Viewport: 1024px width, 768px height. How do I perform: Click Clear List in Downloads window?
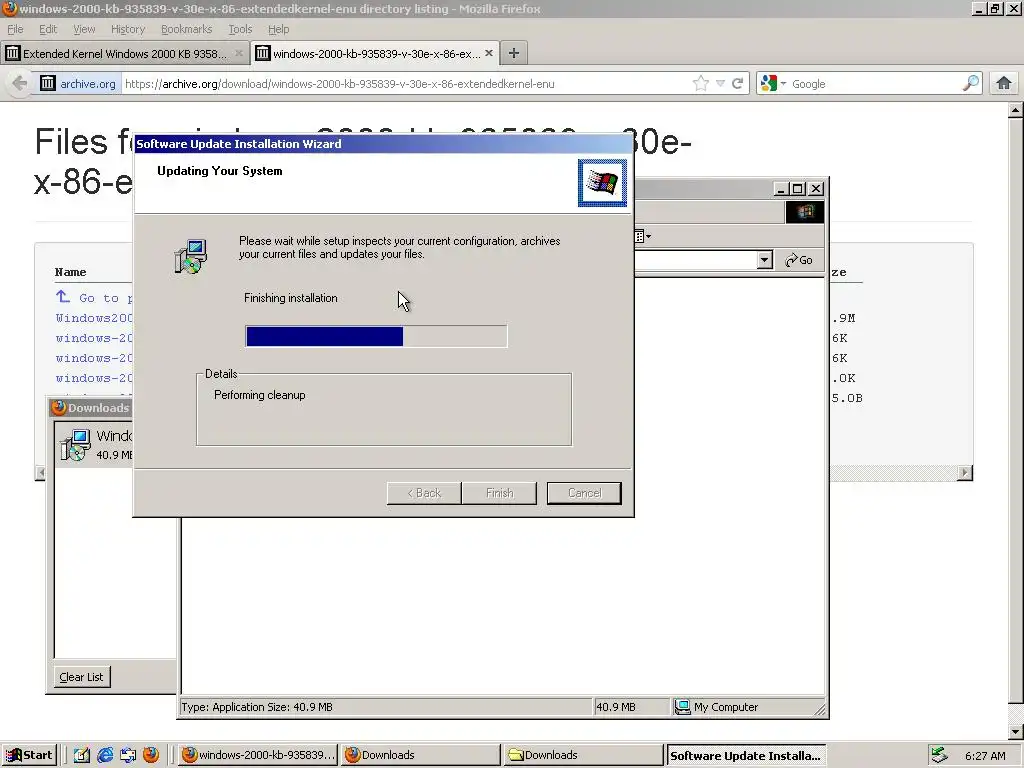point(82,677)
